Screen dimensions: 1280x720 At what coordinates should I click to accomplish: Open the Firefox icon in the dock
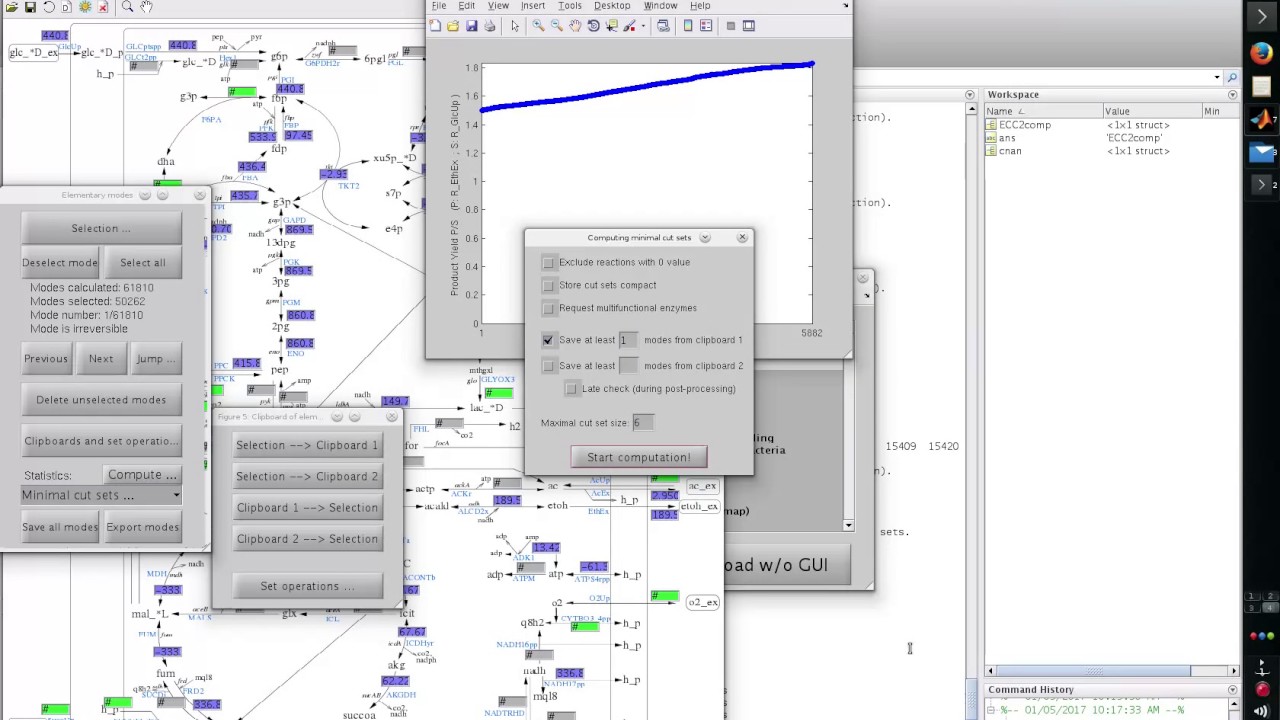coord(1262,53)
